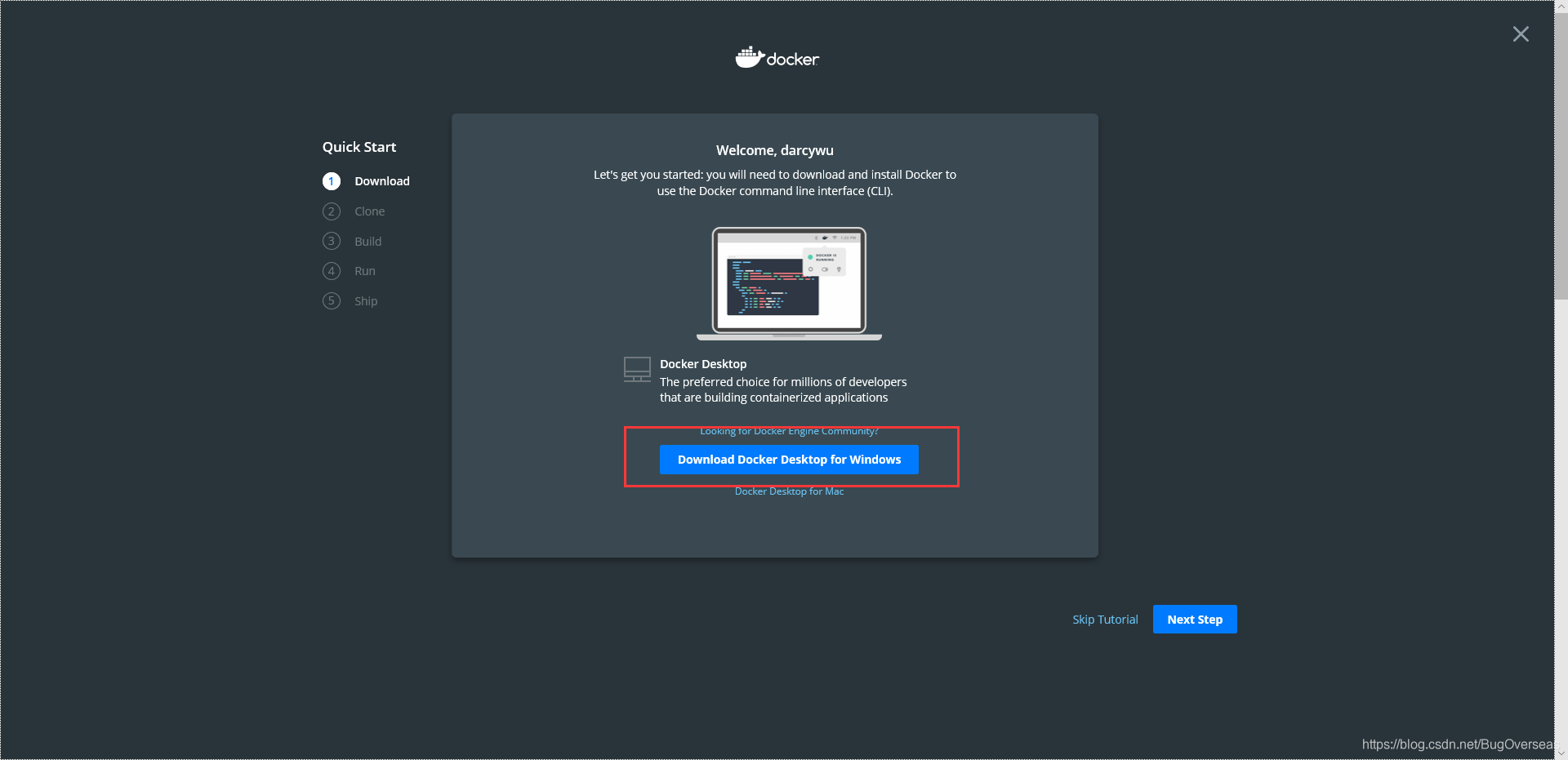Screen dimensions: 1568x760
Task: Select step 5 circle for Ship
Action: (x=332, y=301)
